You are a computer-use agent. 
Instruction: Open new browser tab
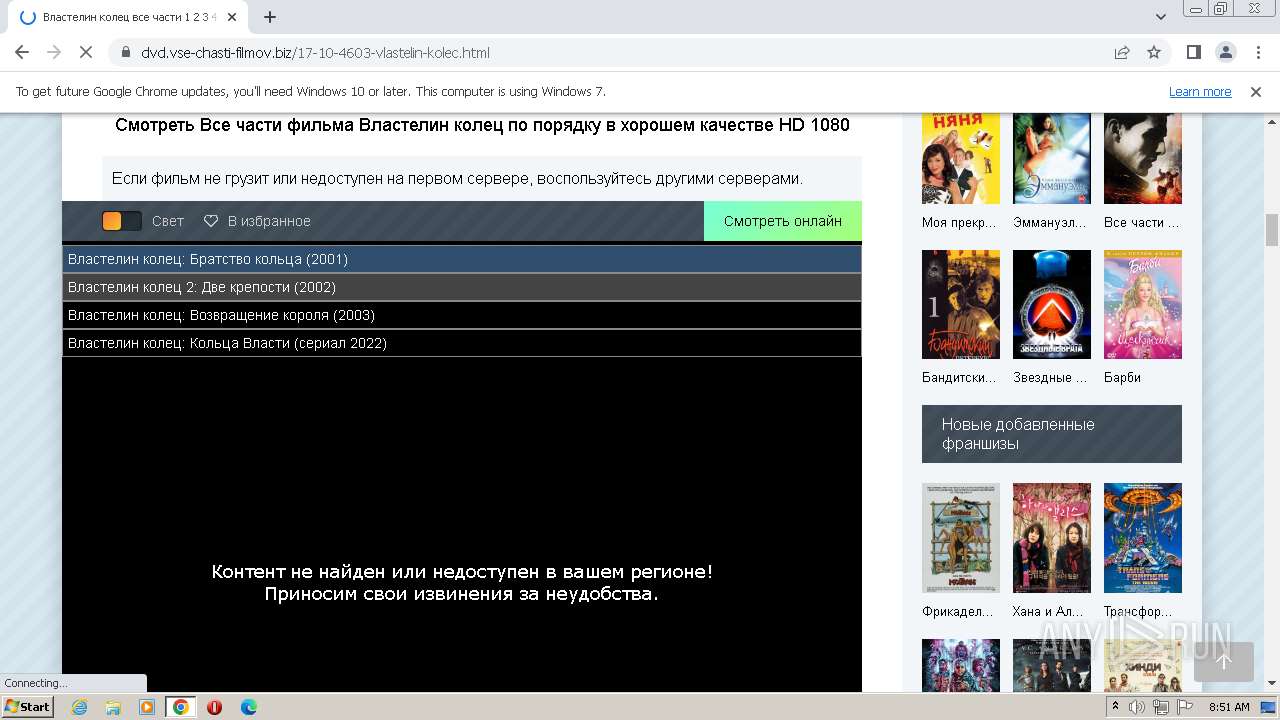(270, 17)
